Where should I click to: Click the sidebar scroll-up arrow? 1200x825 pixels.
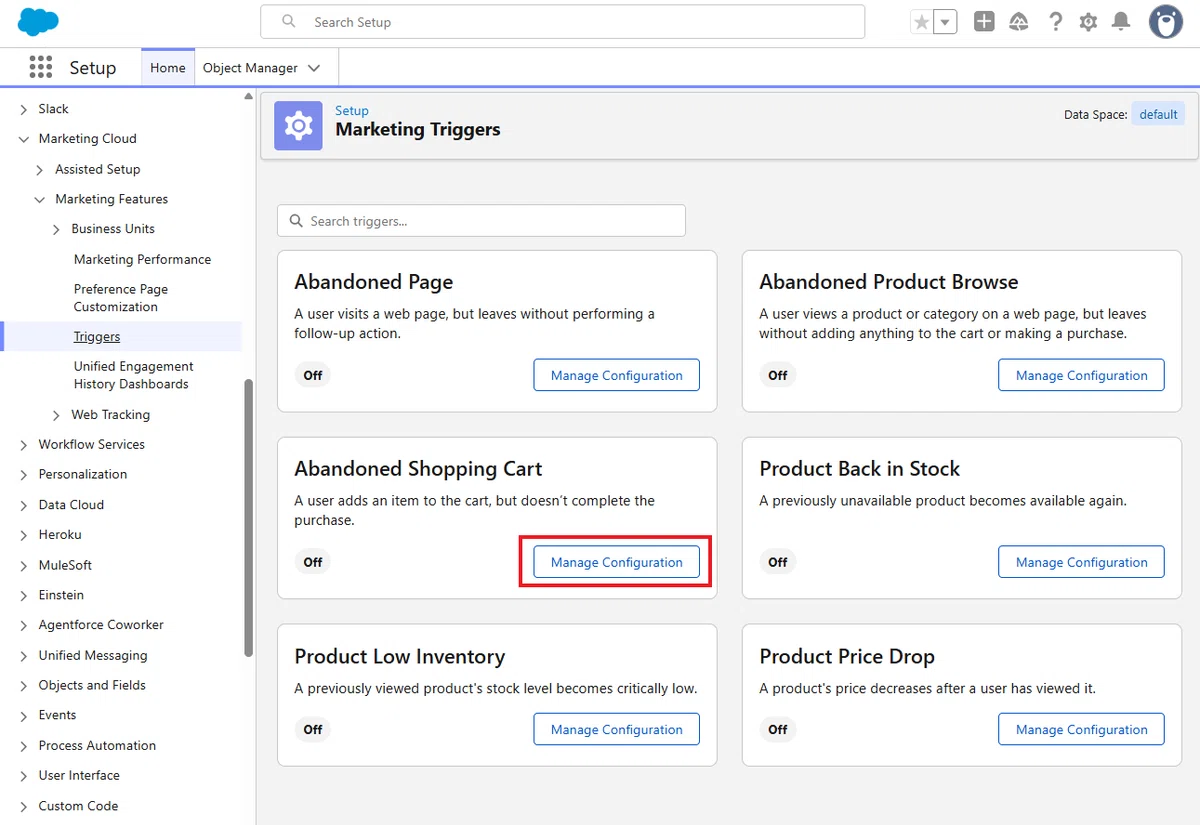coord(249,96)
